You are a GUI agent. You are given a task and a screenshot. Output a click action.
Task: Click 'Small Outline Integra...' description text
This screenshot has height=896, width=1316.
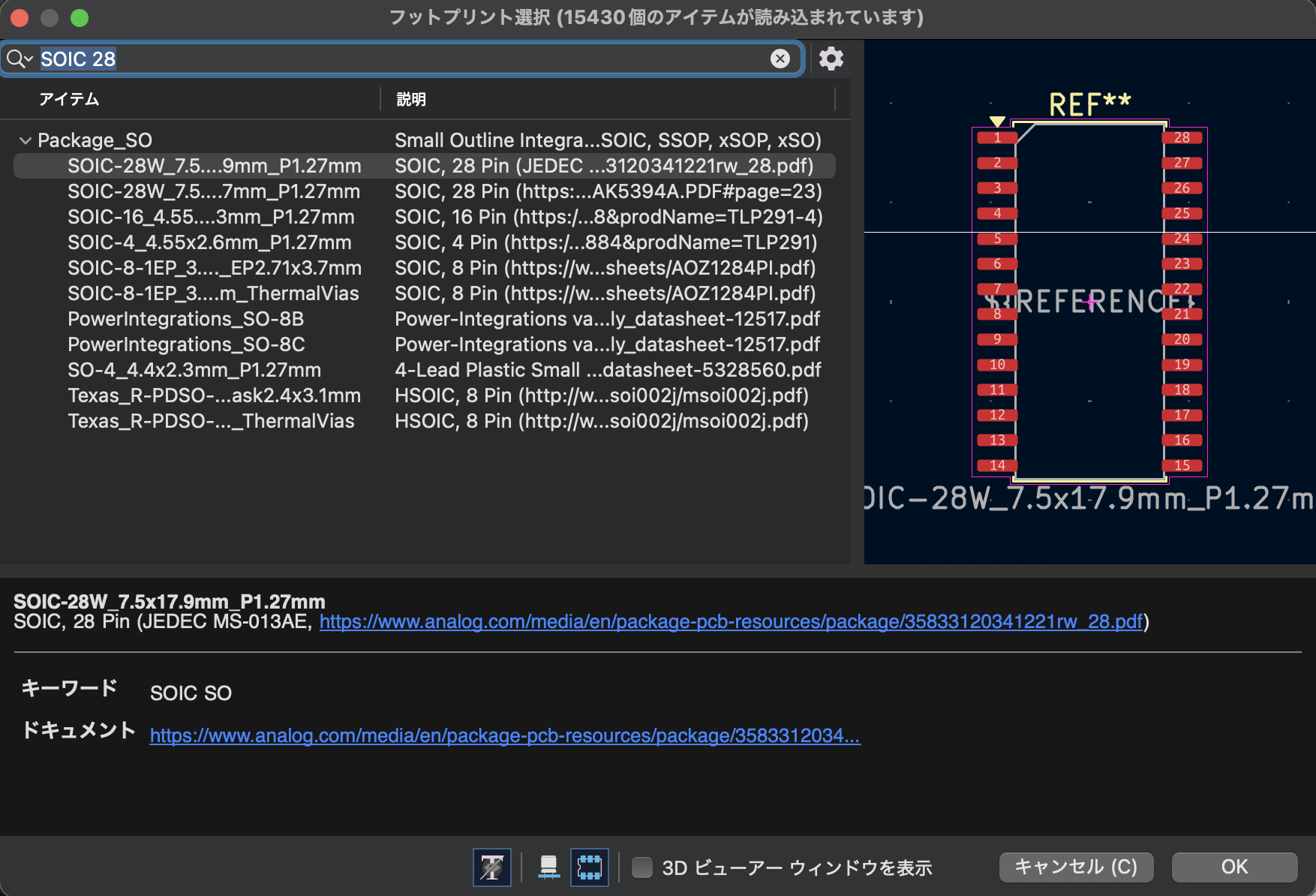click(x=608, y=140)
